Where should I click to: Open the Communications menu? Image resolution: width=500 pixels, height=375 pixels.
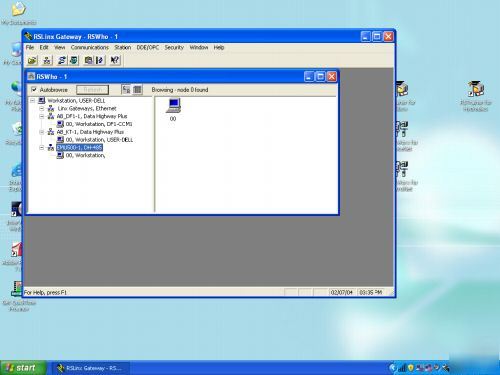click(x=90, y=47)
